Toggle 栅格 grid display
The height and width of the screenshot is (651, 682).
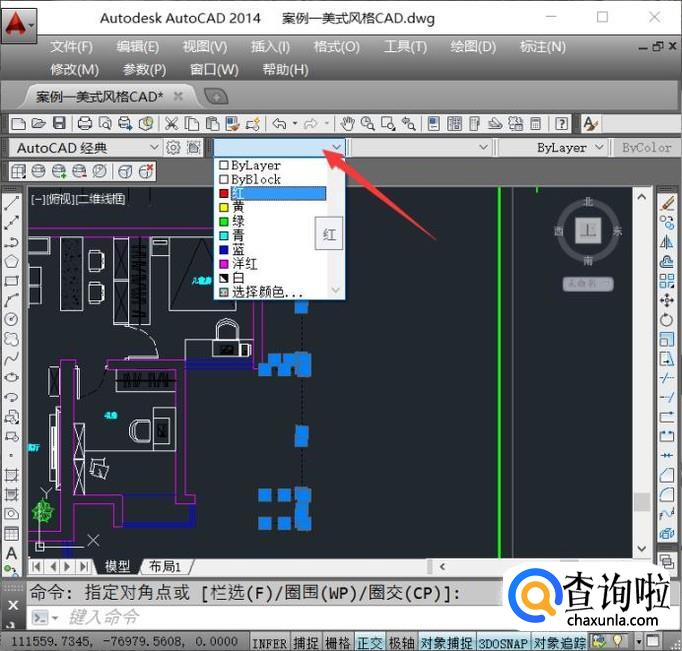tap(338, 643)
